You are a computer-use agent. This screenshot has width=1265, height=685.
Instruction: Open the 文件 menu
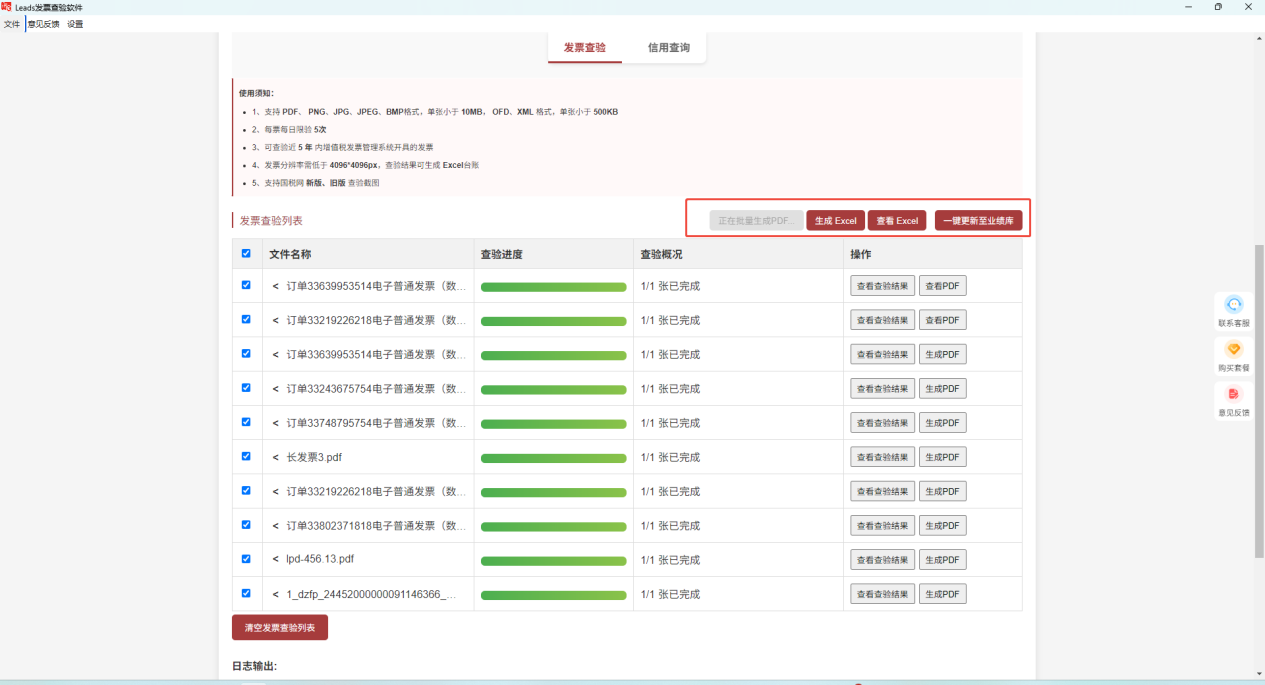[12, 24]
